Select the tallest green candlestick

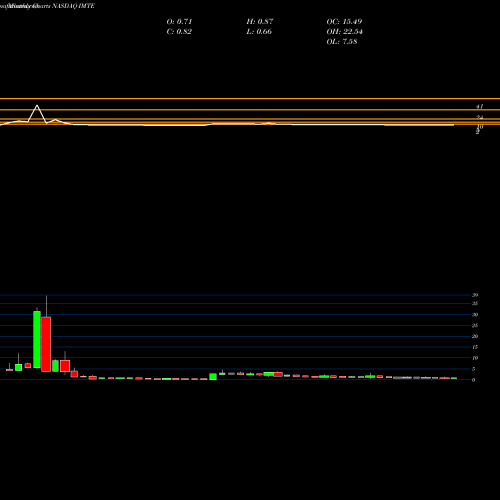pyautogui.click(x=37, y=339)
